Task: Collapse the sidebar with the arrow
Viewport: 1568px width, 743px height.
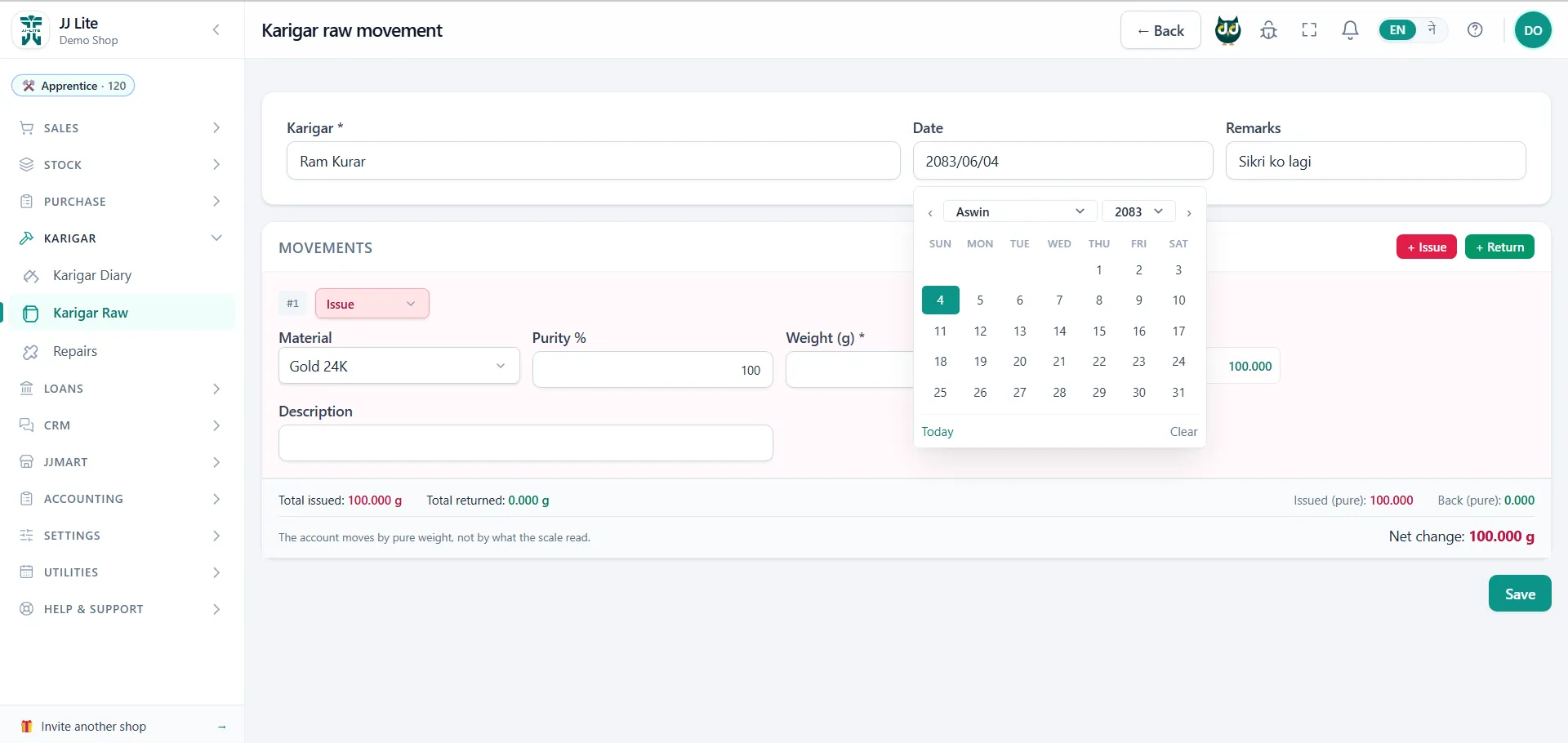Action: (216, 30)
